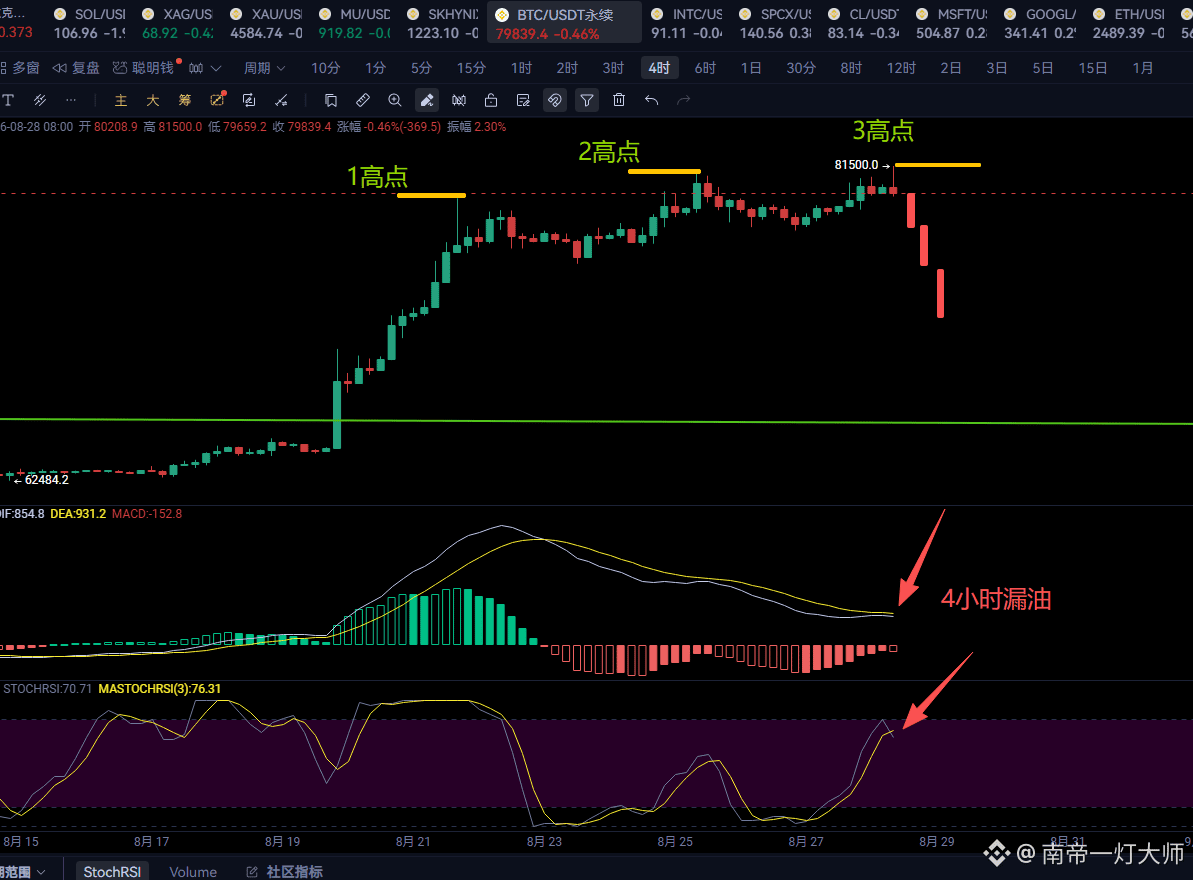Click the trend line settings icon
Screen dimensions: 1193x880
point(282,100)
